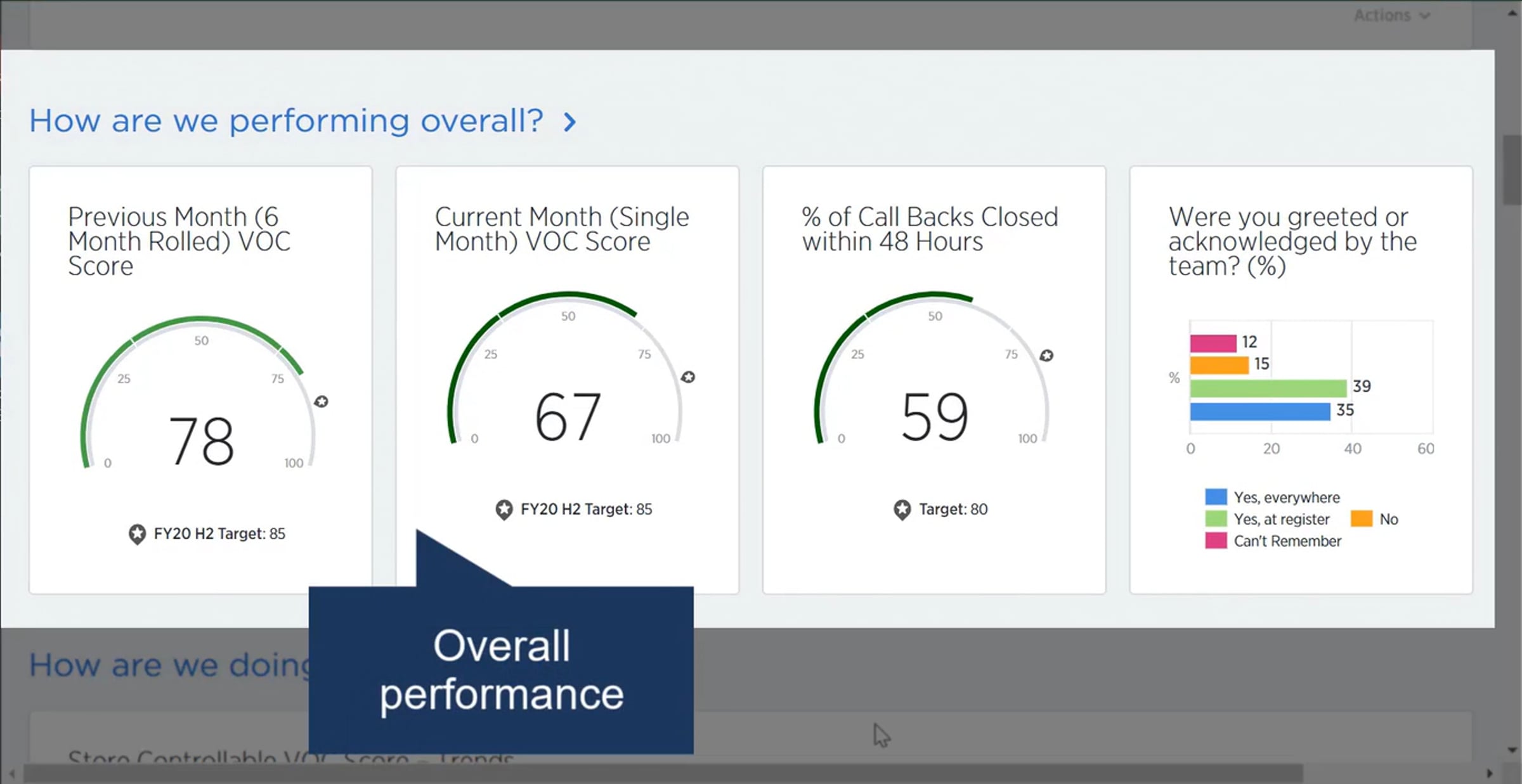Select the 67 Current Month VOC score value
Screen dimensions: 1522x784
pos(568,416)
